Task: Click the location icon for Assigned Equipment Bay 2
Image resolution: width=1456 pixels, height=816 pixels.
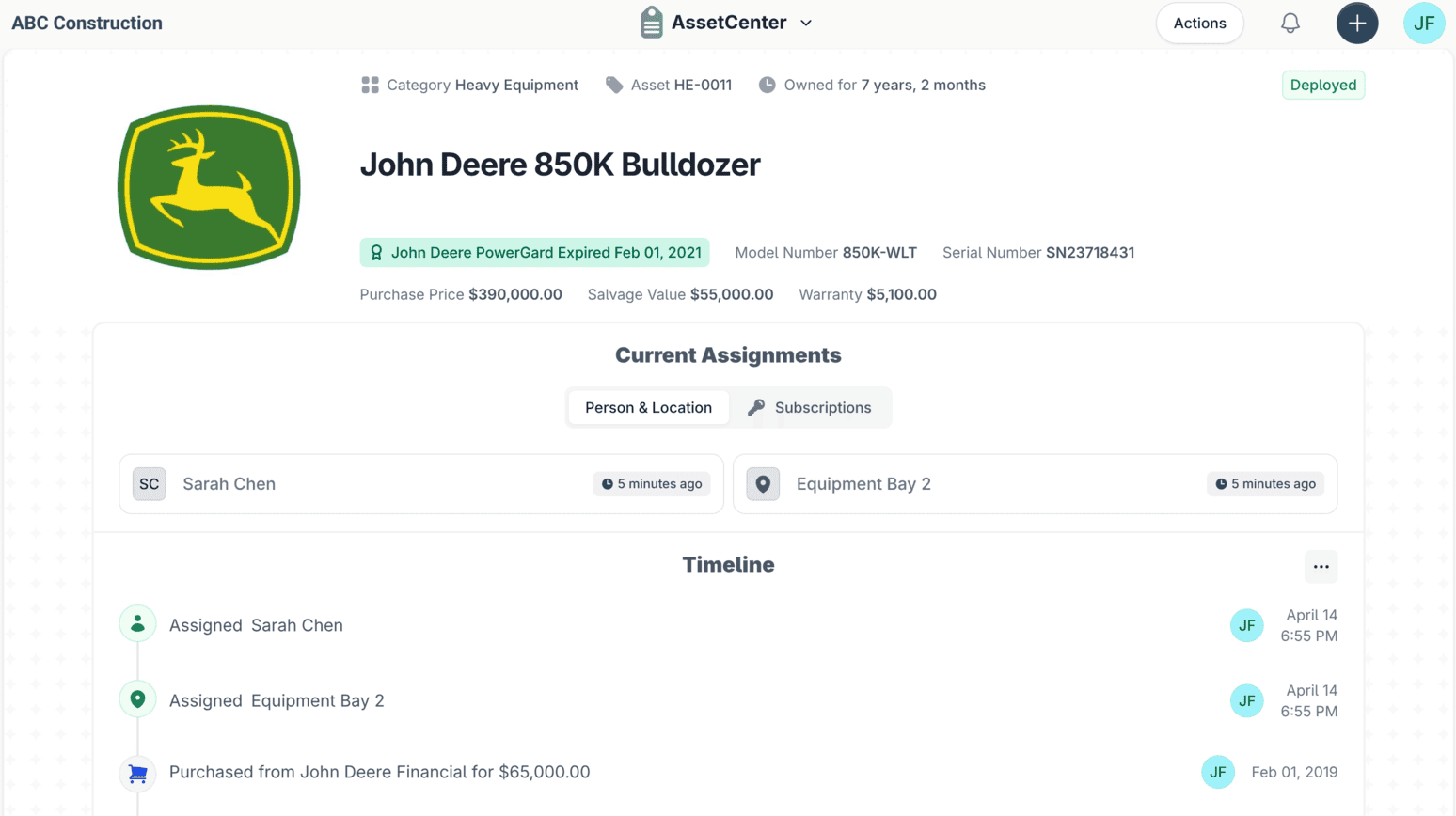Action: coord(137,698)
